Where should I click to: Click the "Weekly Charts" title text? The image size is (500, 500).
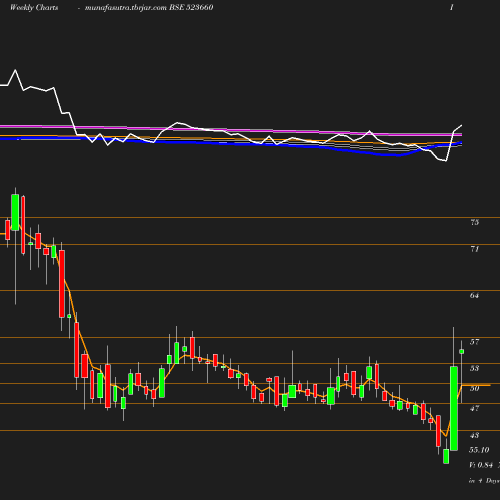pos(34,7)
